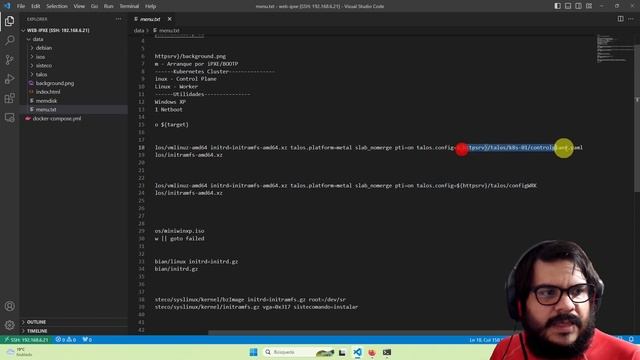Click SSH remote status indicator
This screenshot has width=640, height=360.
pos(26,340)
